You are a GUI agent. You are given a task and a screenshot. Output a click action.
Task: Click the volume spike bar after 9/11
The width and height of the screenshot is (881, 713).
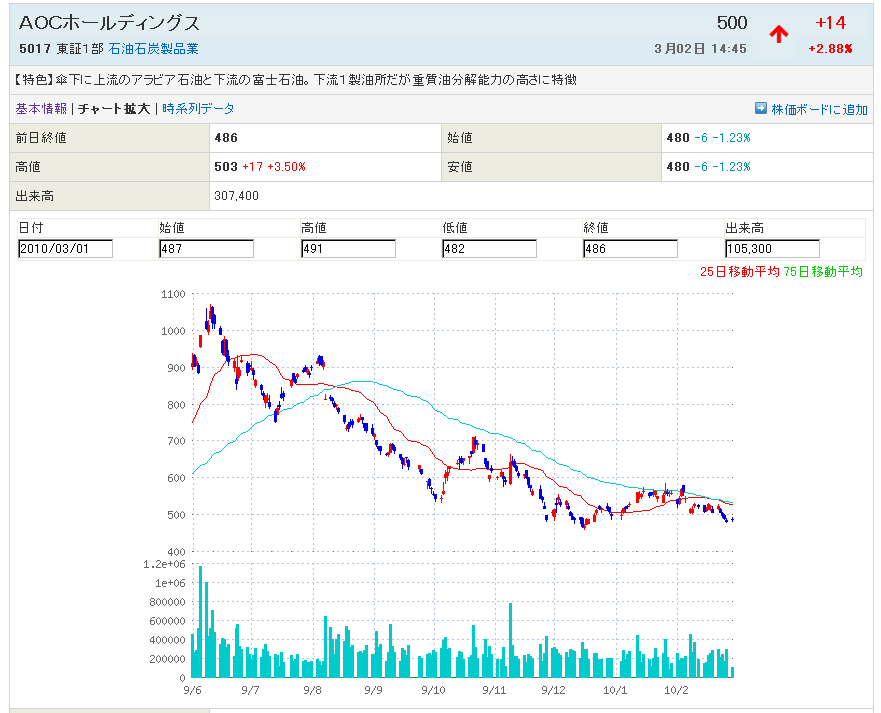[510, 640]
